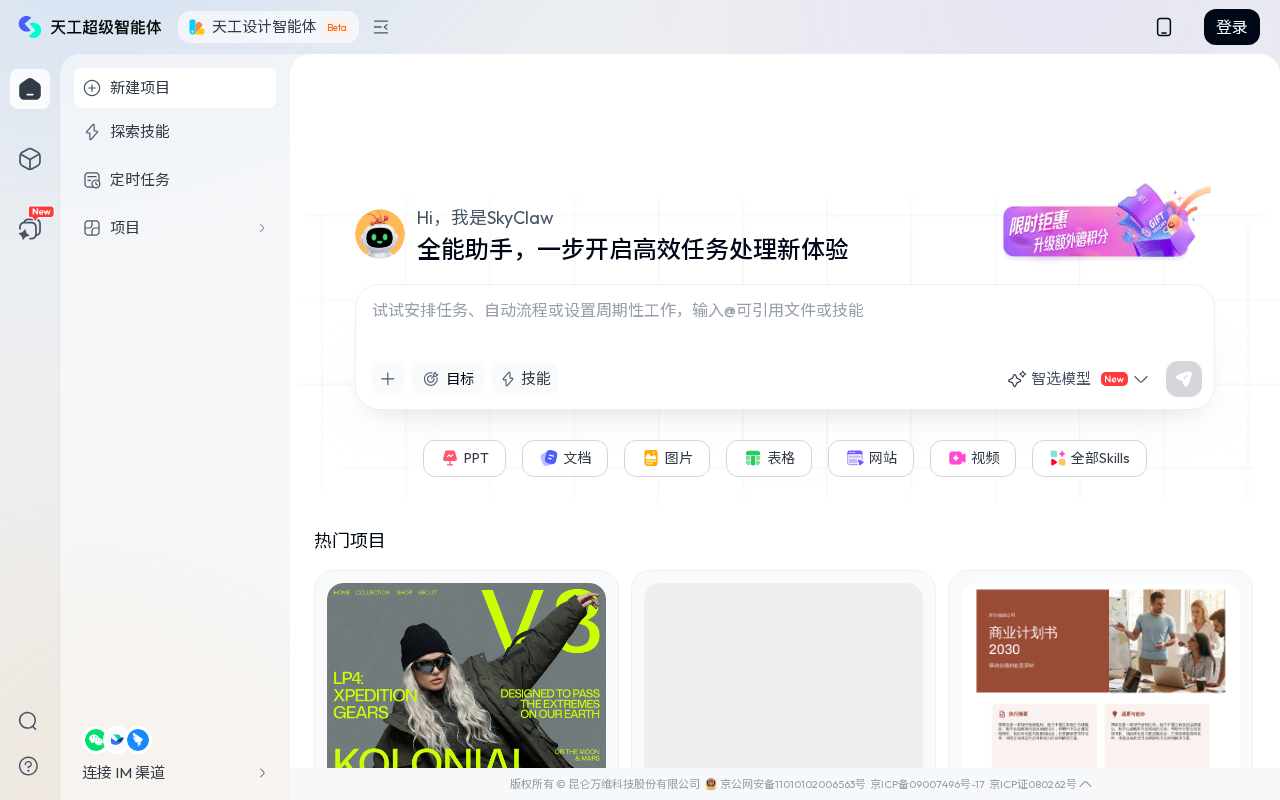Click the 热门项目 heading
This screenshot has width=1280, height=800.
pos(350,540)
